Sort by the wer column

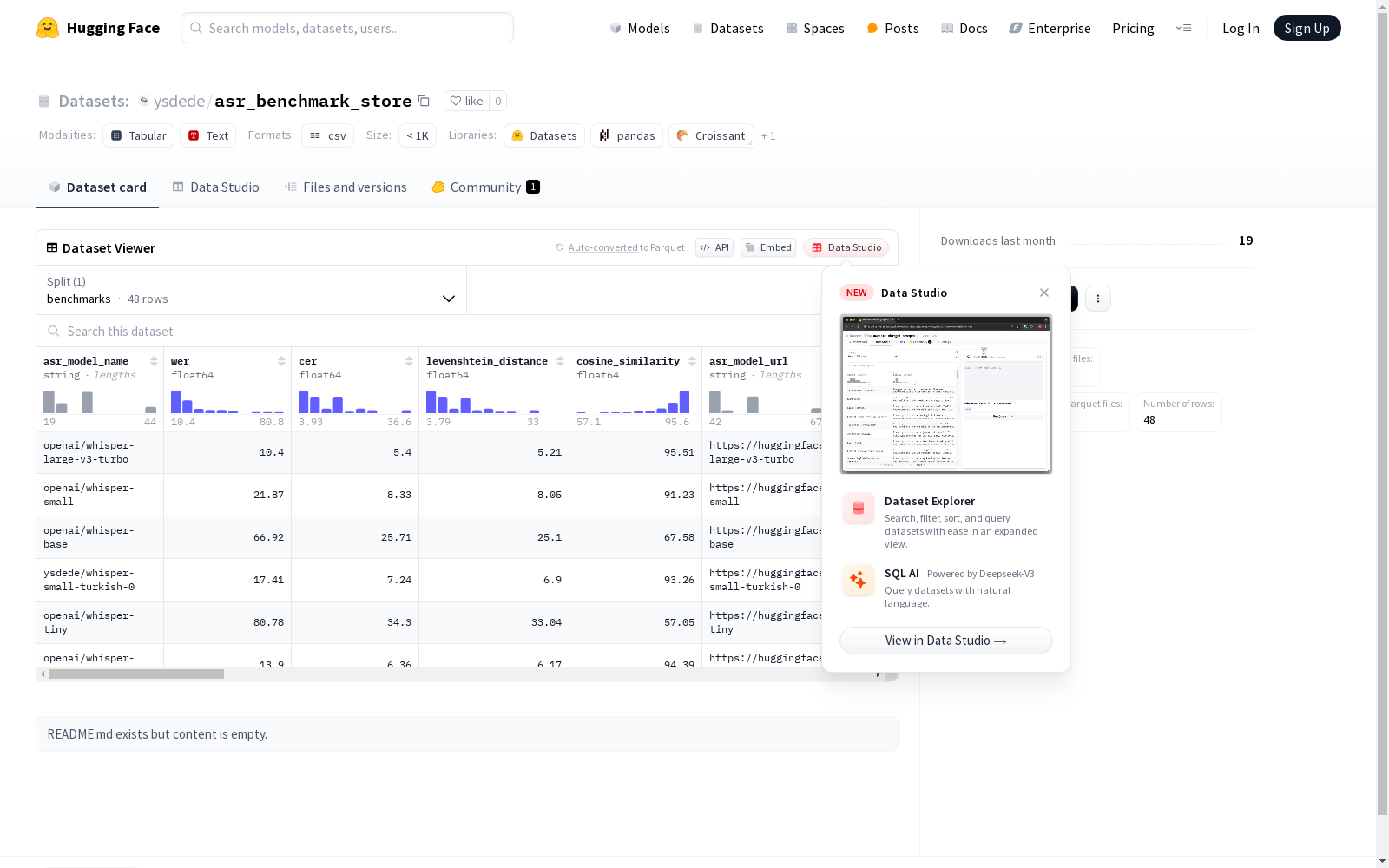pyautogui.click(x=281, y=361)
